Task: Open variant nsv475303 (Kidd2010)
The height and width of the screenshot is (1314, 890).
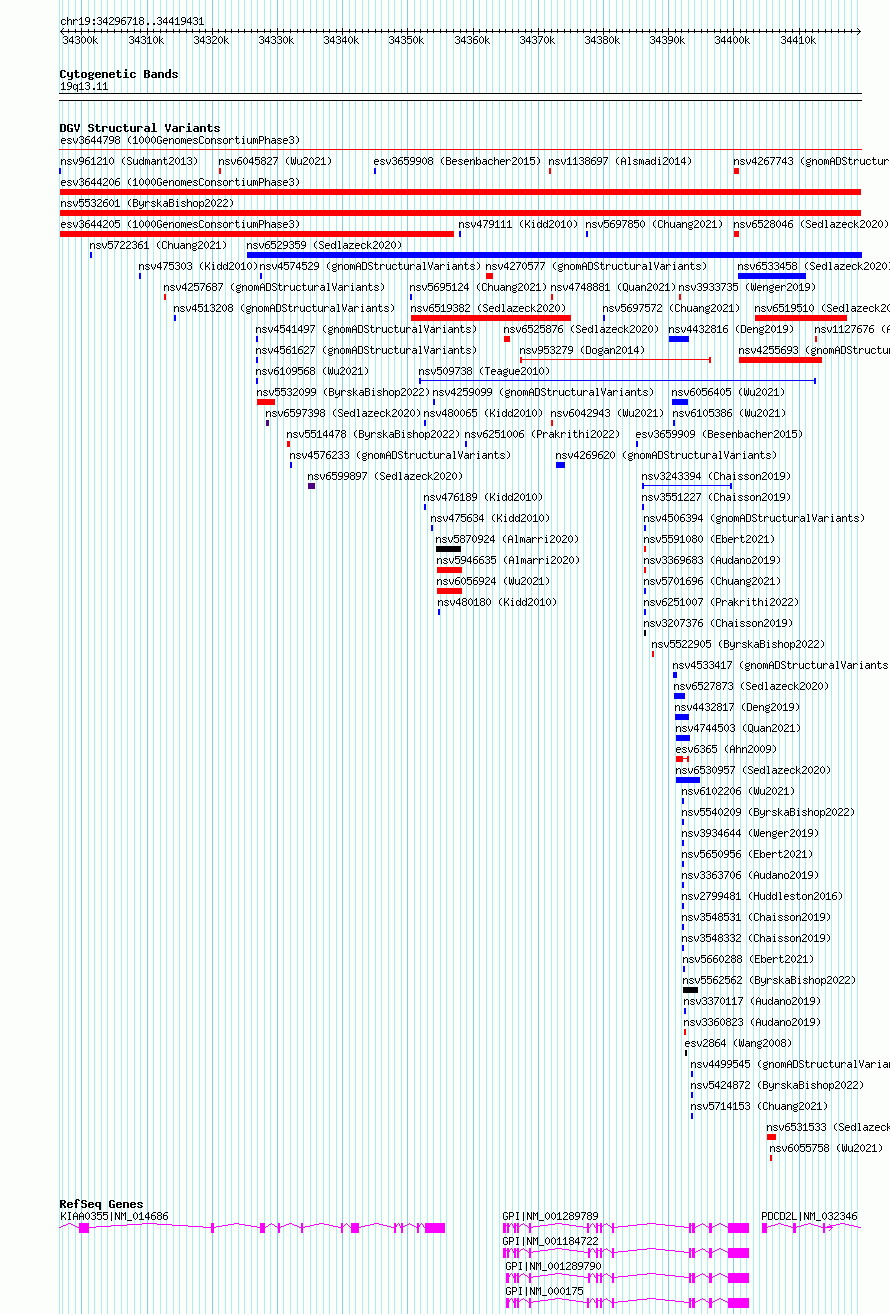Action: (x=198, y=267)
